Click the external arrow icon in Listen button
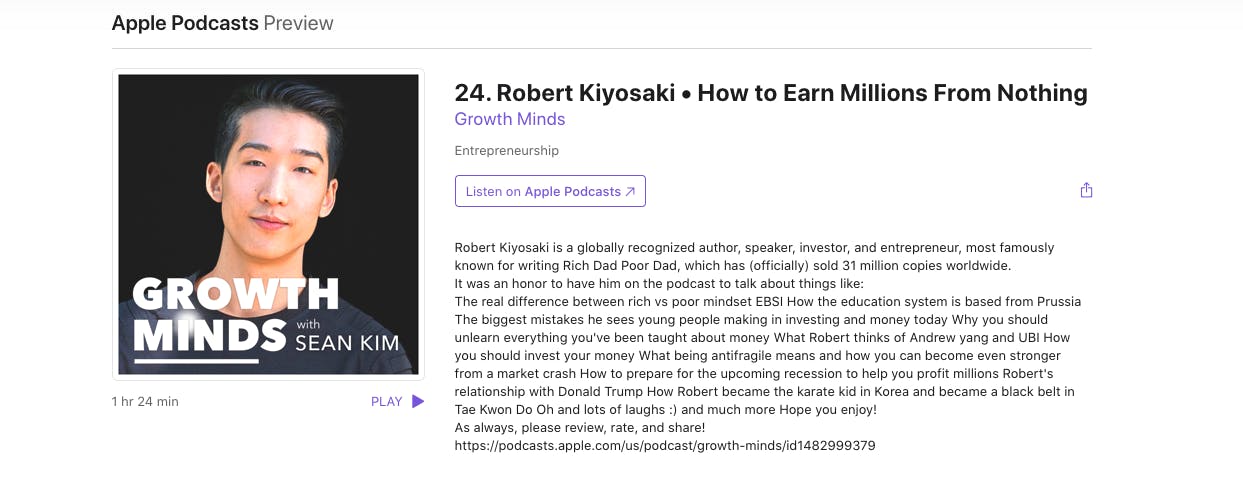The image size is (1243, 491). pos(630,192)
